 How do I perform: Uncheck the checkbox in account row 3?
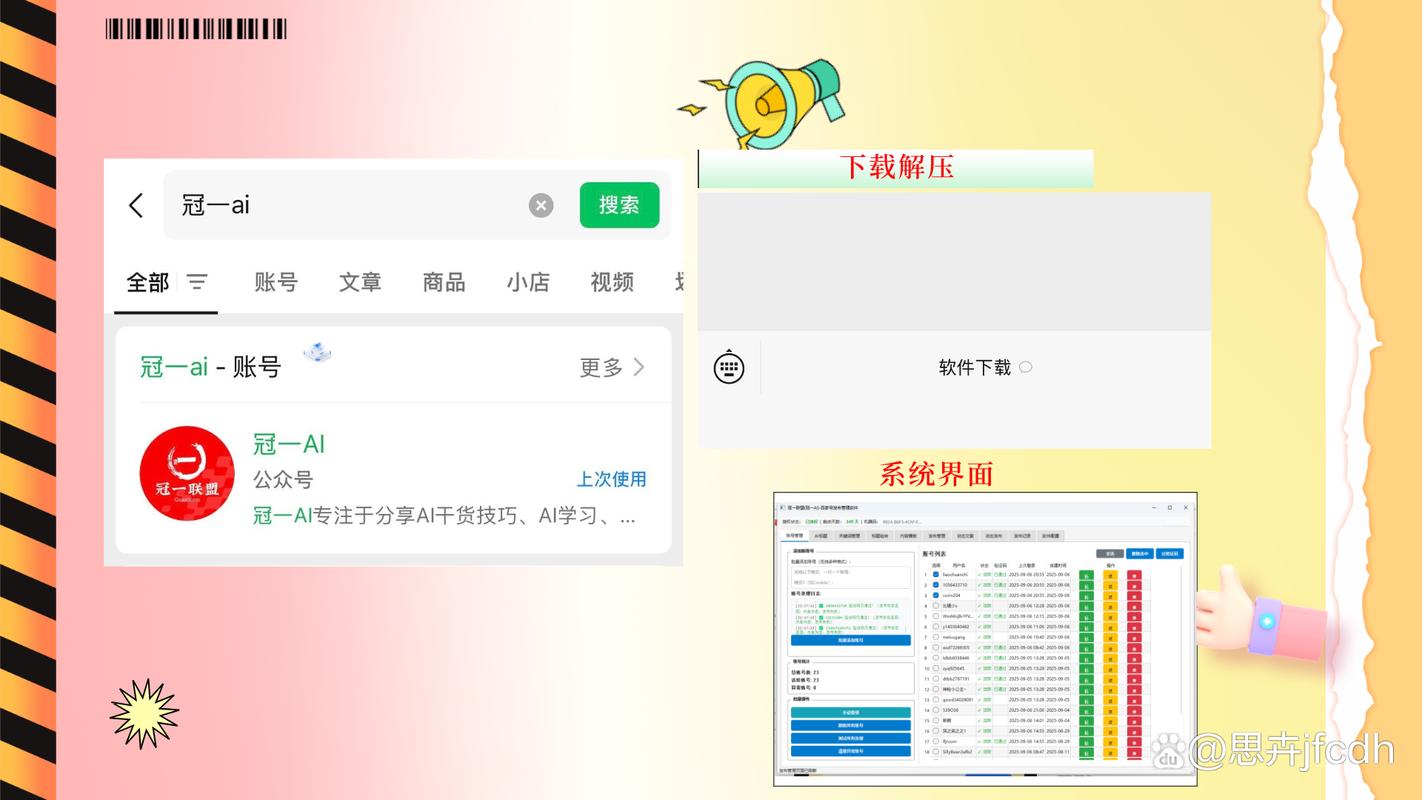click(936, 596)
